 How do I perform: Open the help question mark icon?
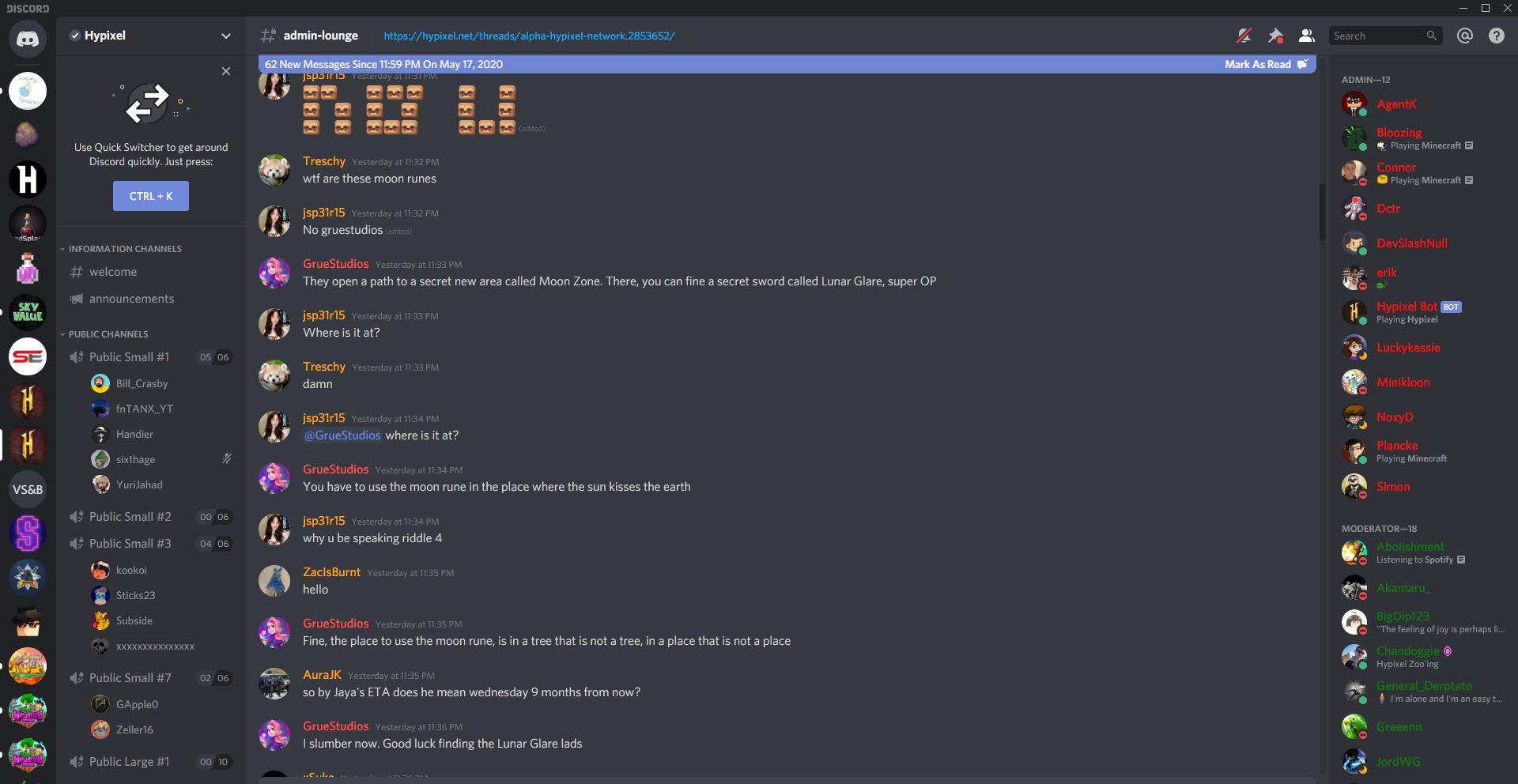click(x=1496, y=36)
